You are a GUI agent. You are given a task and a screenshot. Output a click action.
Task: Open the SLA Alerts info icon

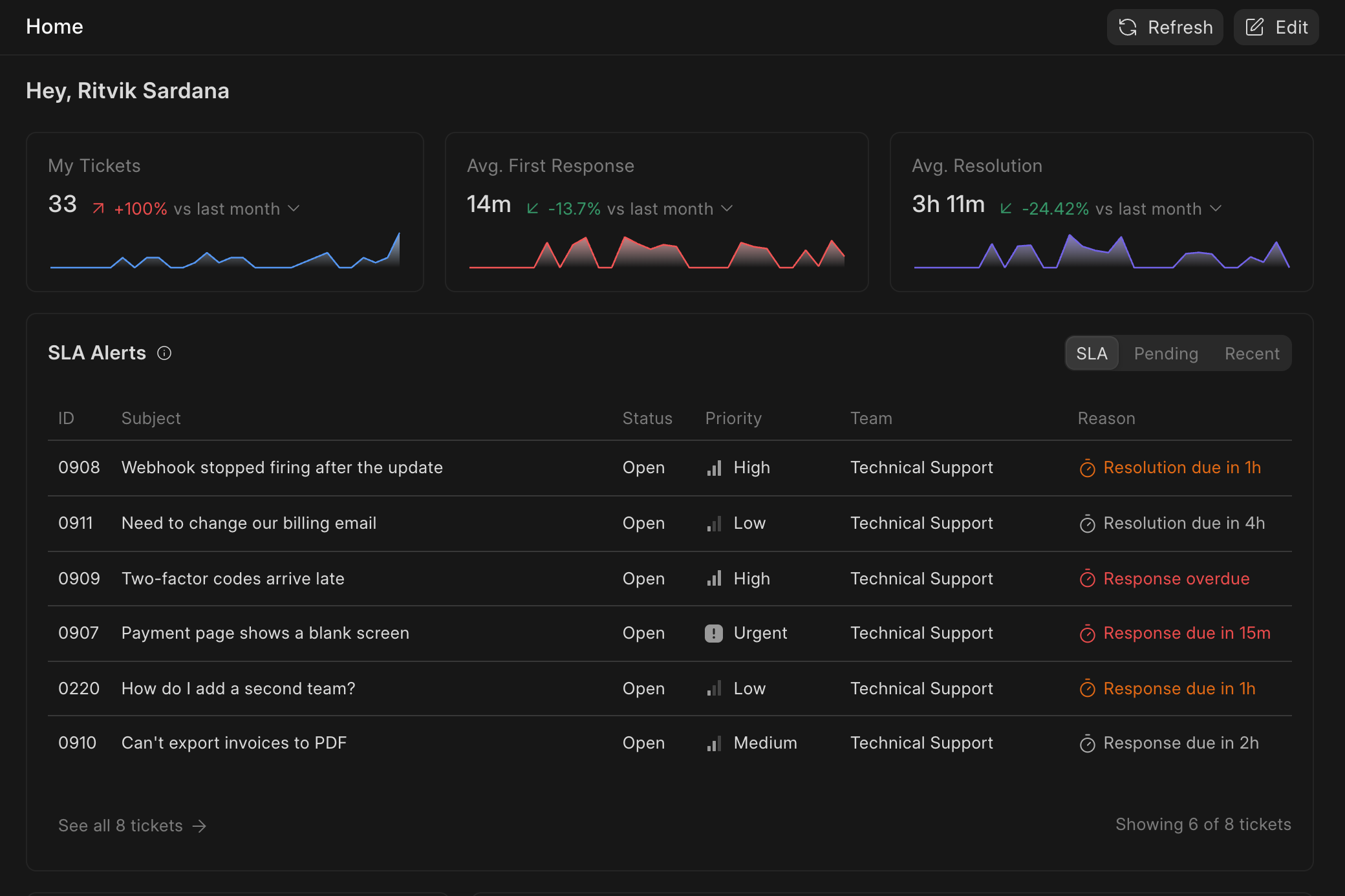[164, 353]
